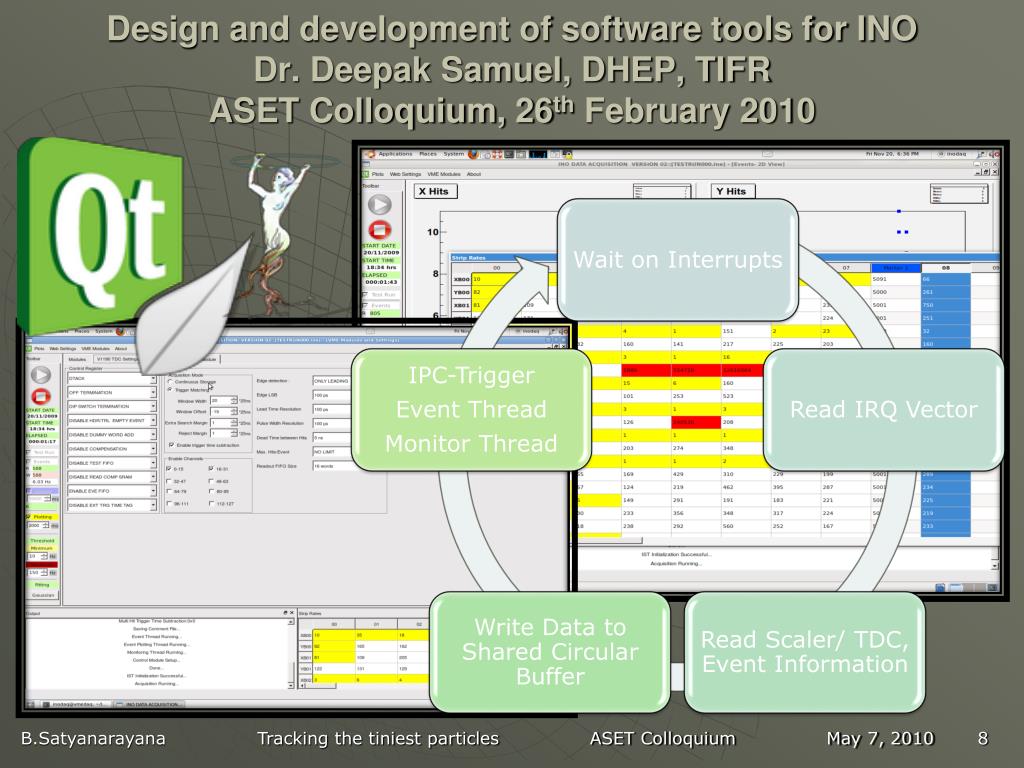The image size is (1024, 768).
Task: Open Applications menu in top GNOME panel
Action: tap(395, 154)
